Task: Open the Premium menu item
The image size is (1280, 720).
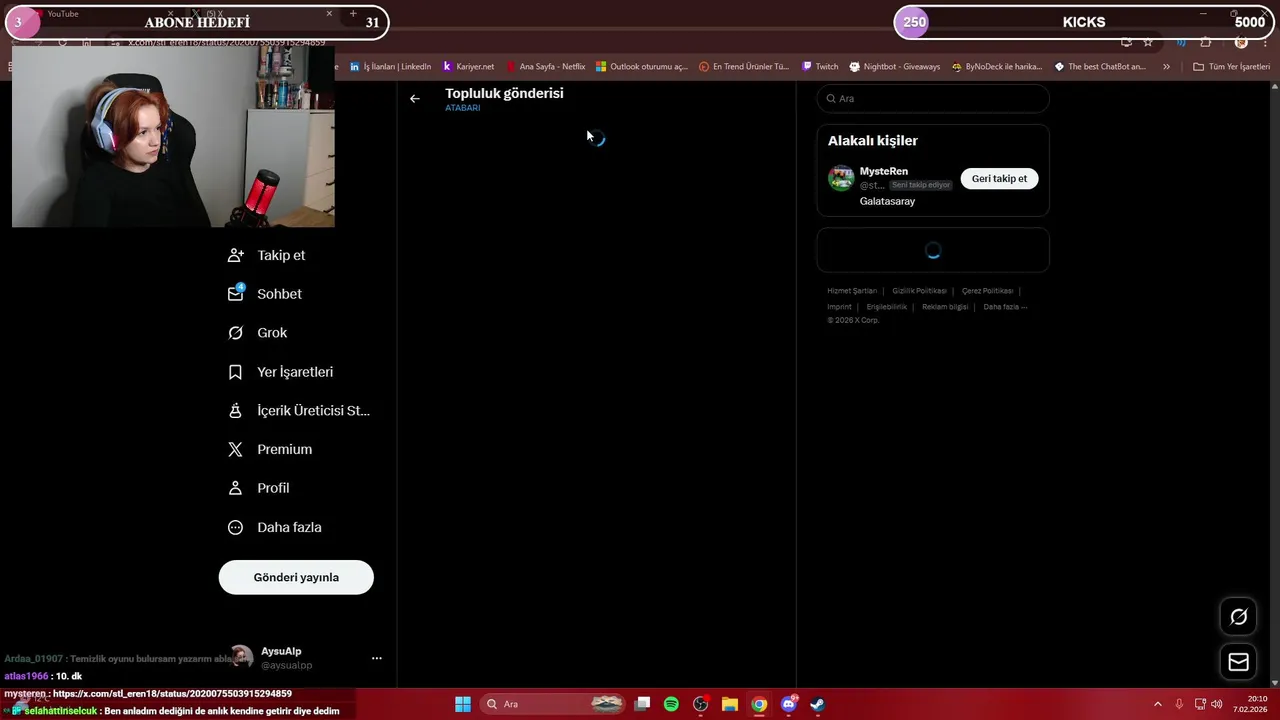Action: (x=270, y=450)
